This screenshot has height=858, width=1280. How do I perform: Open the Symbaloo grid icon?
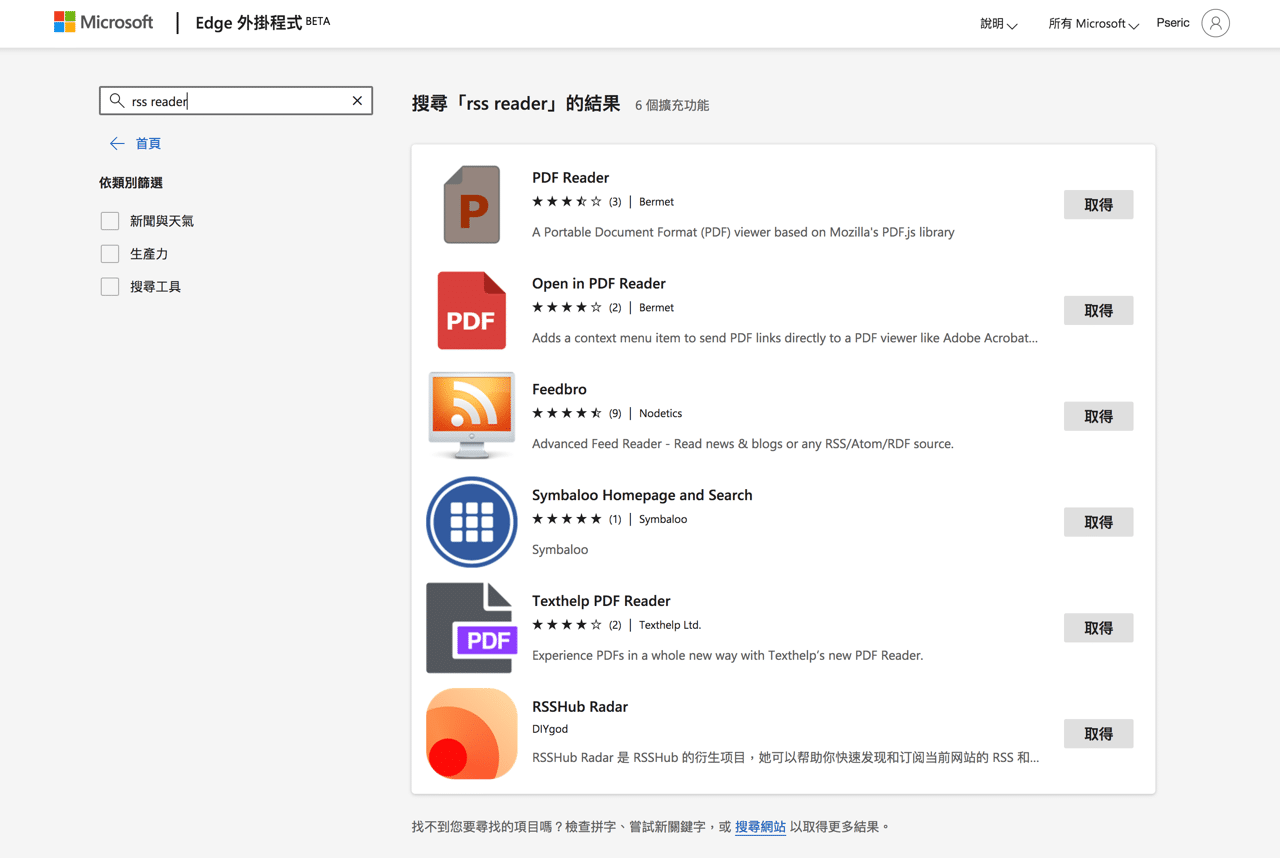(472, 522)
